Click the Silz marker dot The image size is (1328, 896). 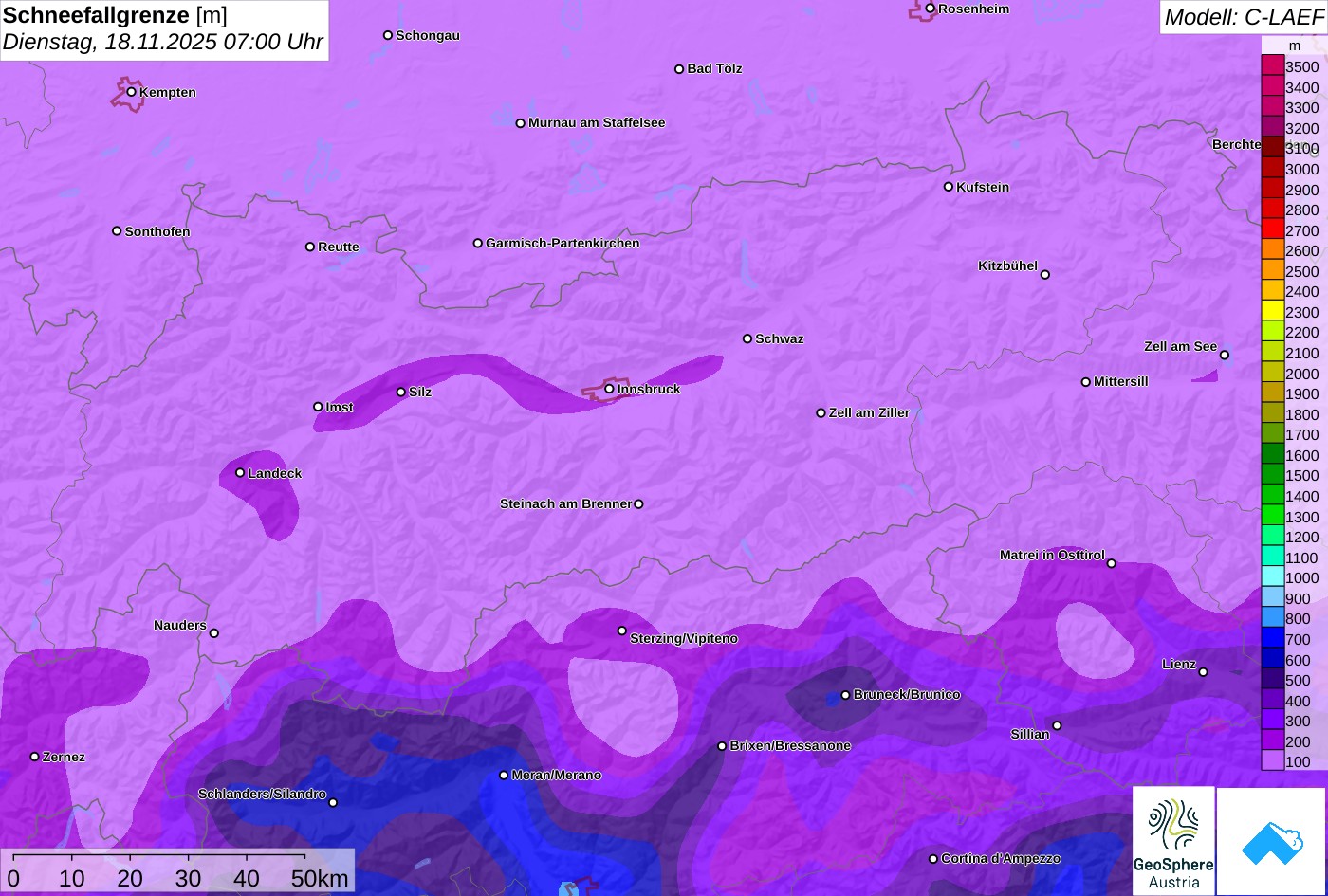[400, 392]
